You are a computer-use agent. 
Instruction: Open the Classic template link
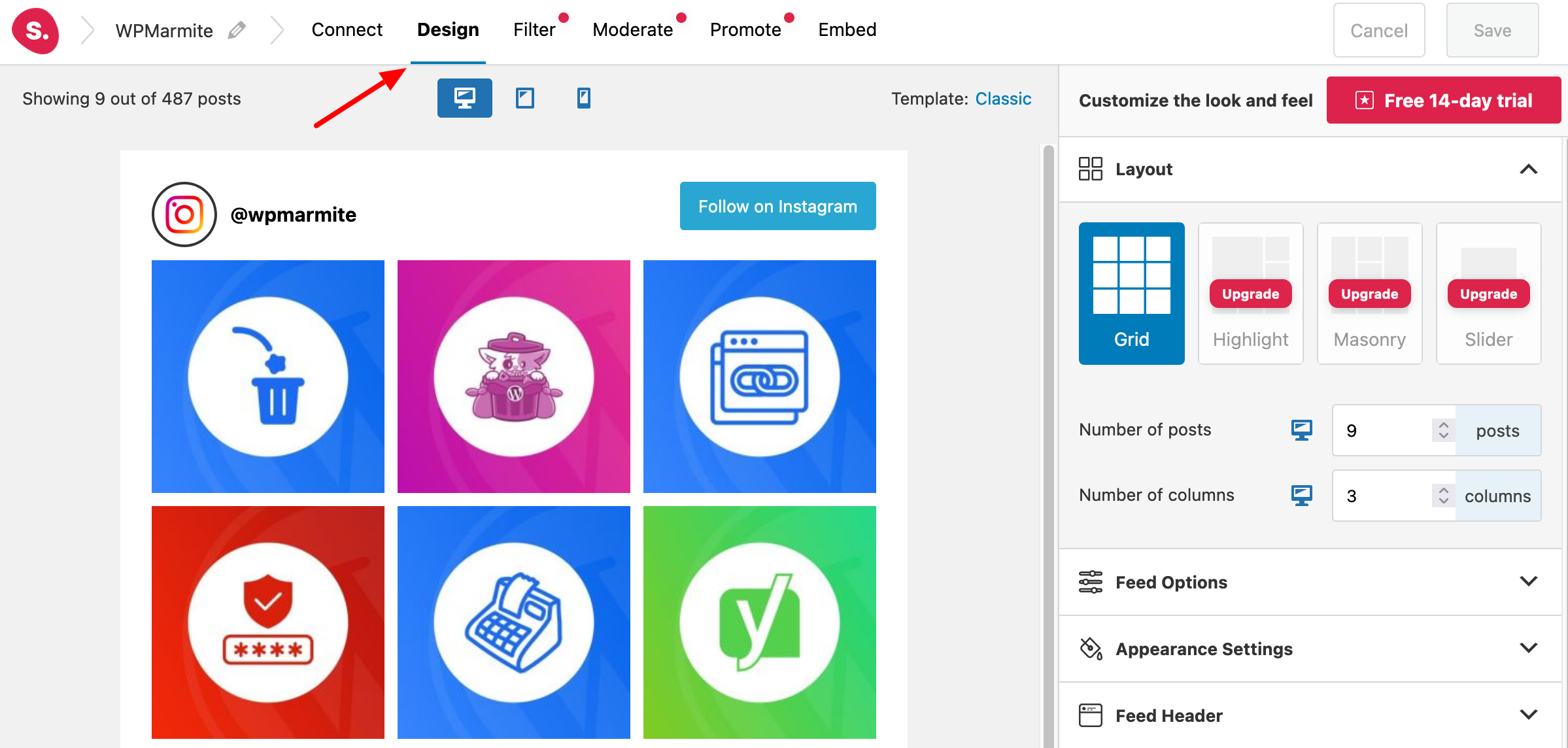point(1003,99)
